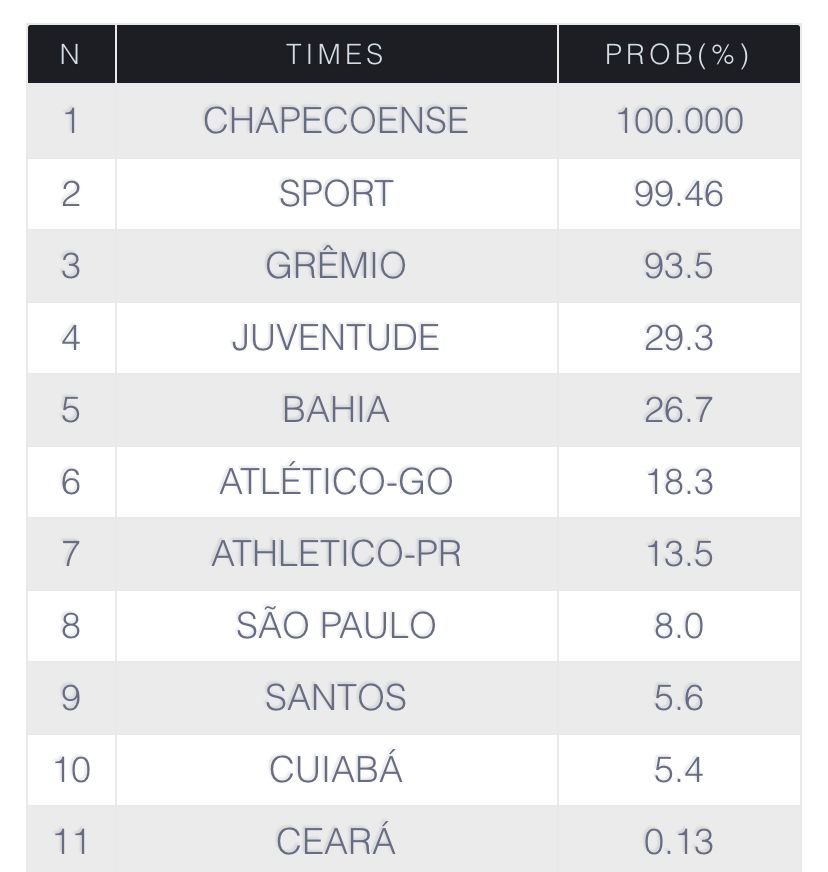The width and height of the screenshot is (828, 872).
Task: Click the PROB(%) column header
Action: pos(678,54)
